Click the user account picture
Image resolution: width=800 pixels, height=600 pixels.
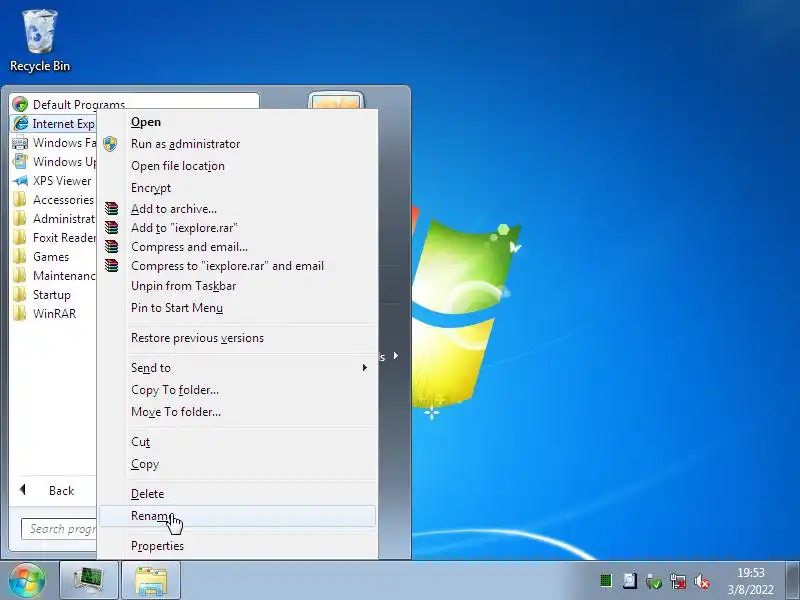(x=336, y=101)
